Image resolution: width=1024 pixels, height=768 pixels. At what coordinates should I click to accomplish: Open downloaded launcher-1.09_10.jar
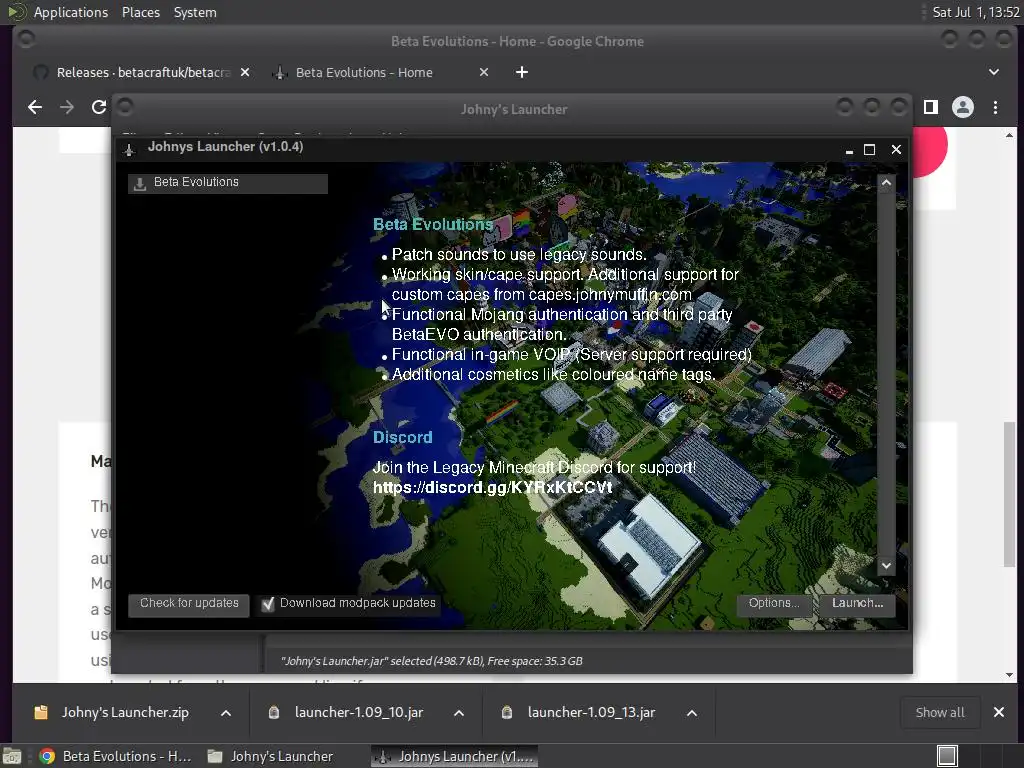[x=359, y=713]
